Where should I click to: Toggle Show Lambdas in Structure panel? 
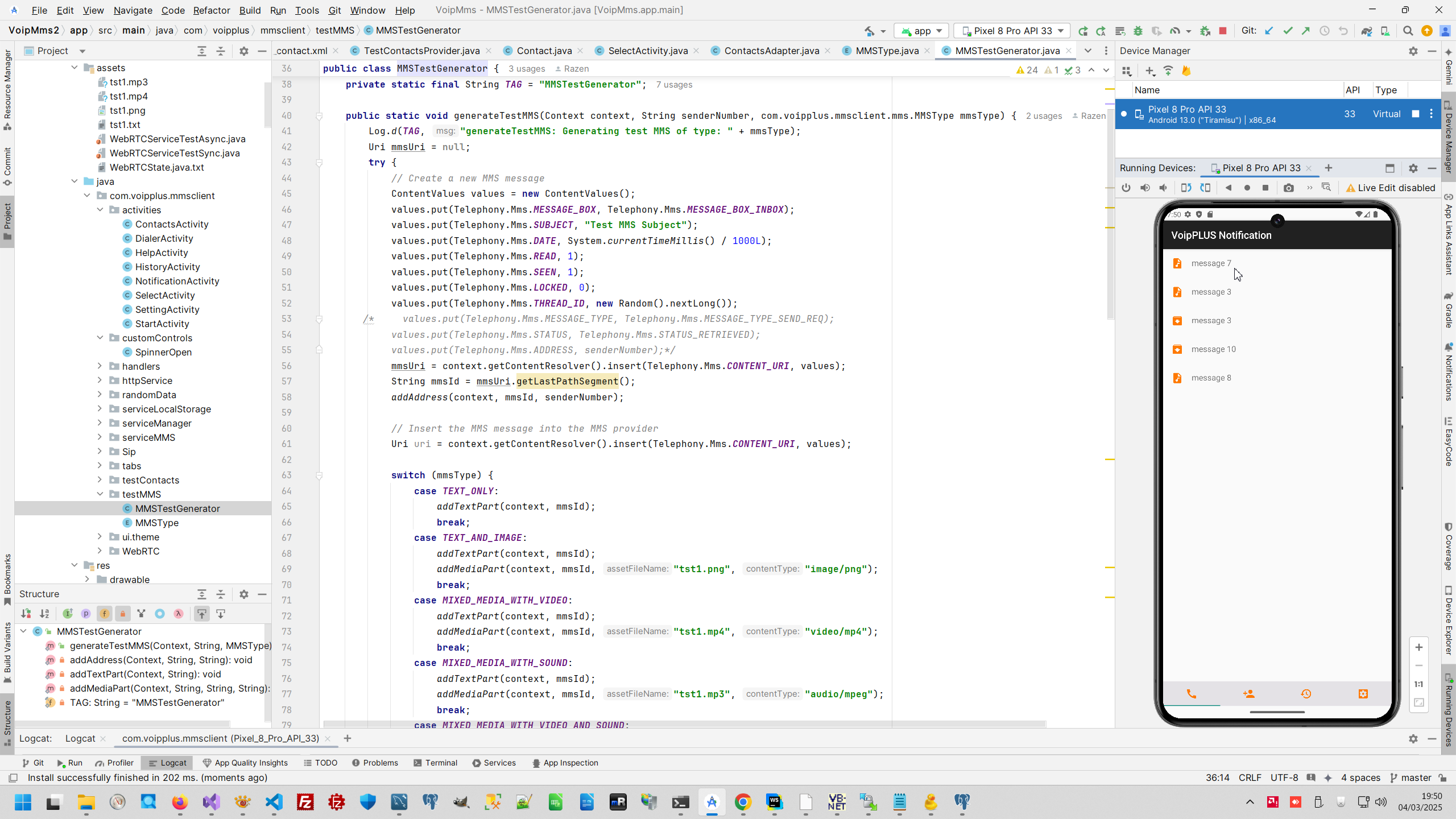coord(179,614)
